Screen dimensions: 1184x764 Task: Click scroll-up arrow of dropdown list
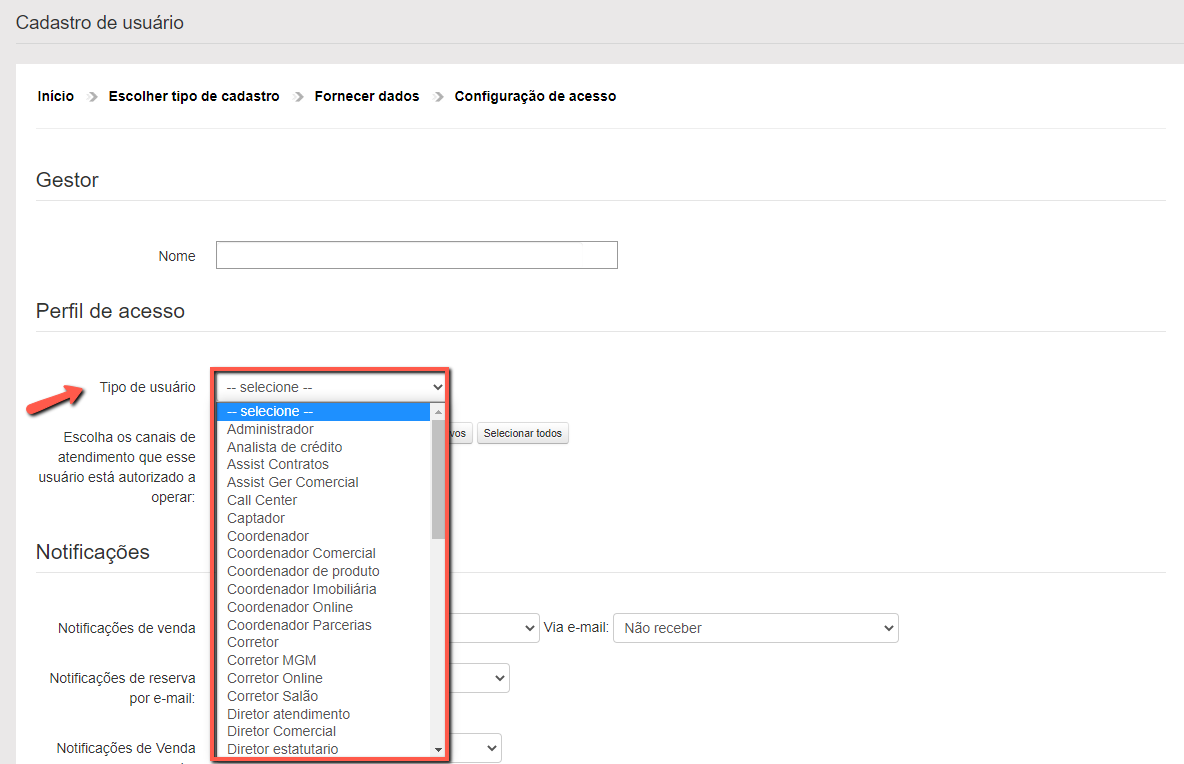[438, 412]
